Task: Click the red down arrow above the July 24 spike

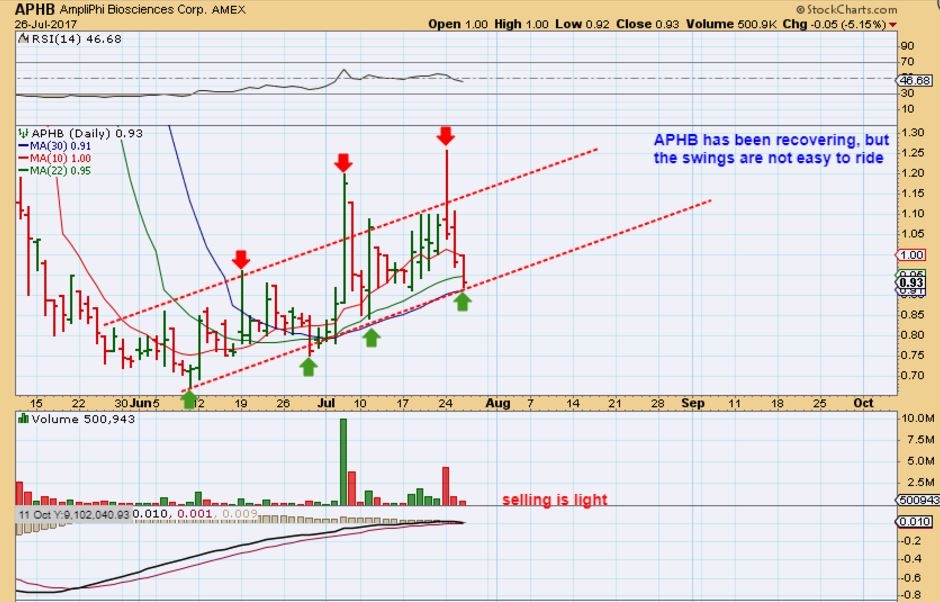Action: coord(446,135)
